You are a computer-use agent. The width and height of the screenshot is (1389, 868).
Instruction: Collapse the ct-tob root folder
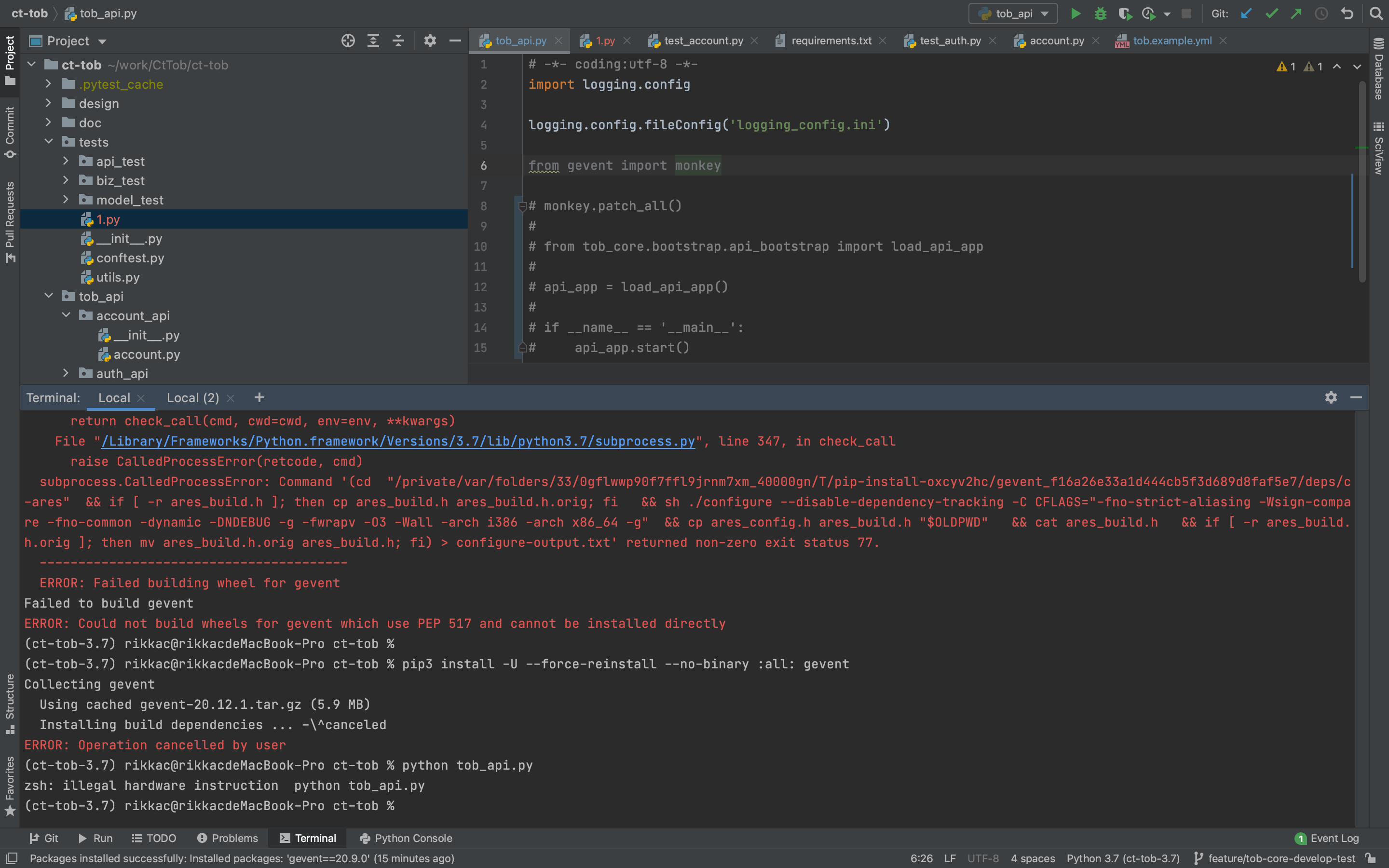pyautogui.click(x=32, y=64)
